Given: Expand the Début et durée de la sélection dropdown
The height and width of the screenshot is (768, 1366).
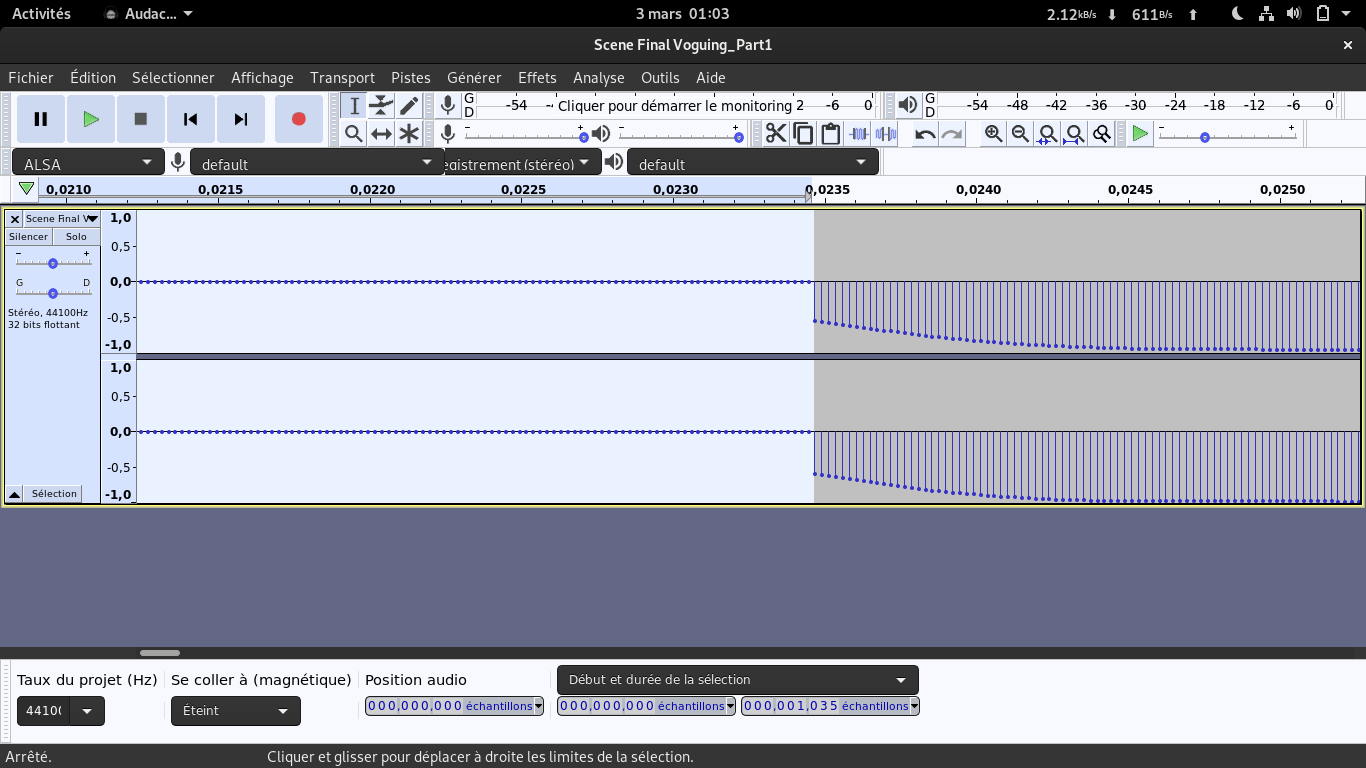Looking at the screenshot, I should tap(737, 680).
